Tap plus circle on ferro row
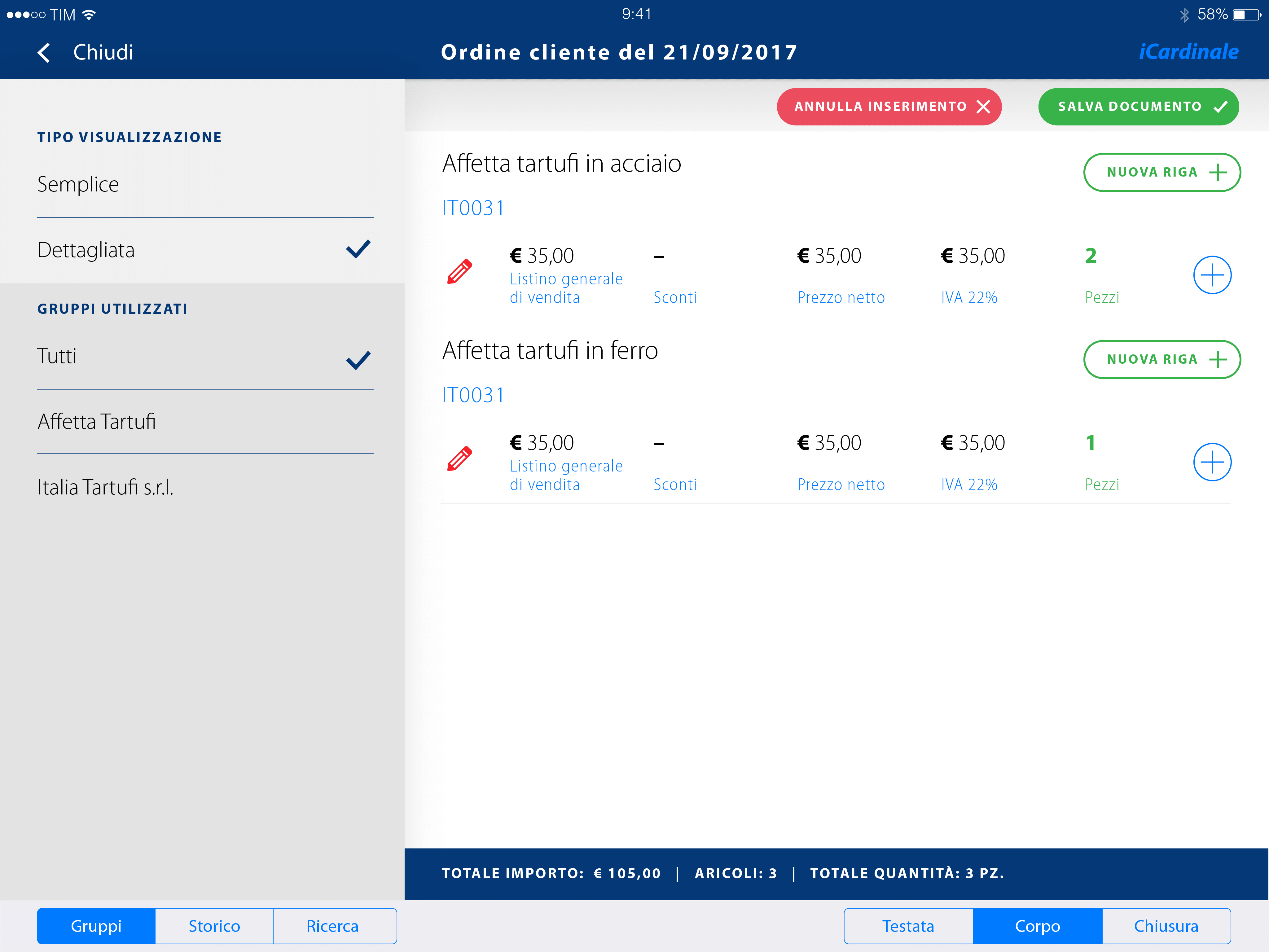Viewport: 1269px width, 952px height. 1212,462
